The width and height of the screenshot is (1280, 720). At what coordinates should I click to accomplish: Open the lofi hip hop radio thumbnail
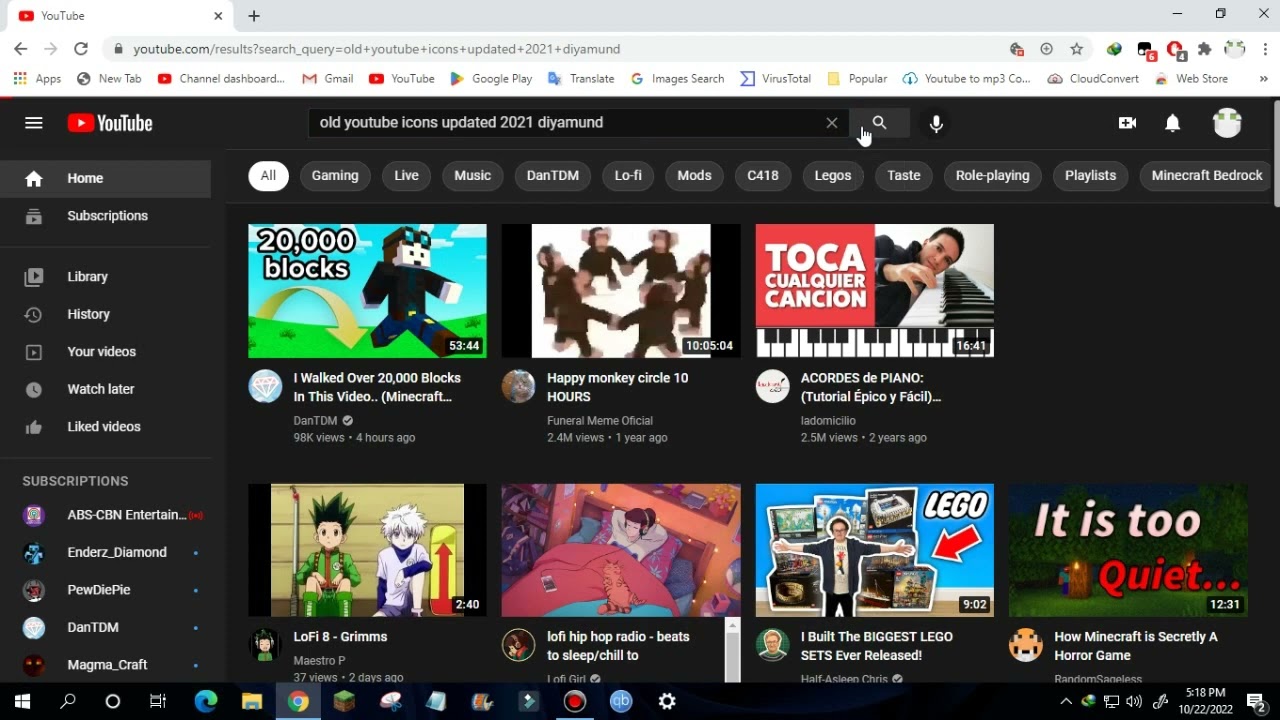pyautogui.click(x=621, y=550)
